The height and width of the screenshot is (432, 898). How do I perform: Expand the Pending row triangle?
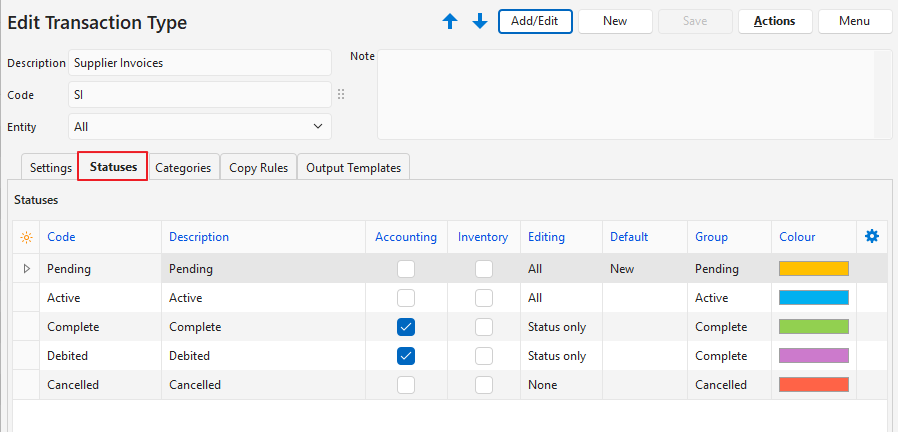pos(27,268)
